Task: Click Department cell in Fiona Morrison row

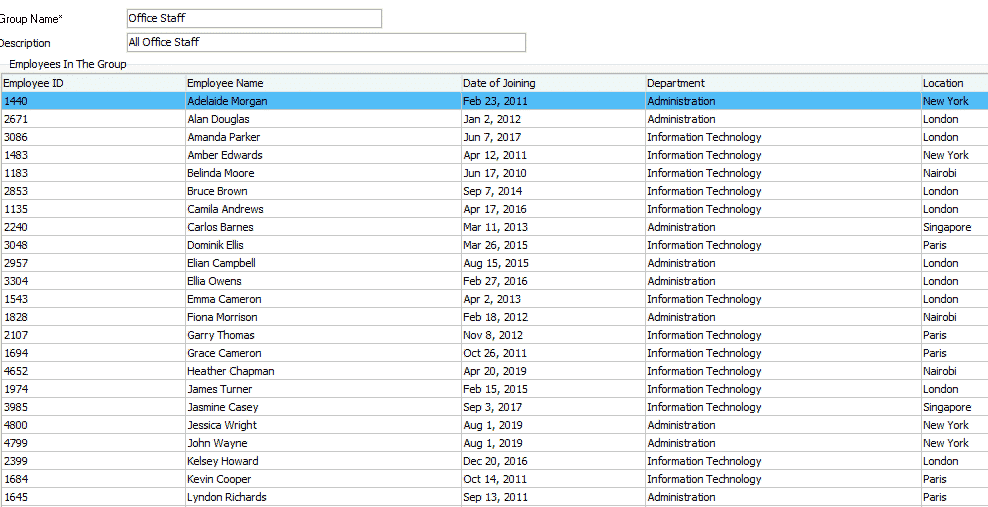Action: pos(783,317)
